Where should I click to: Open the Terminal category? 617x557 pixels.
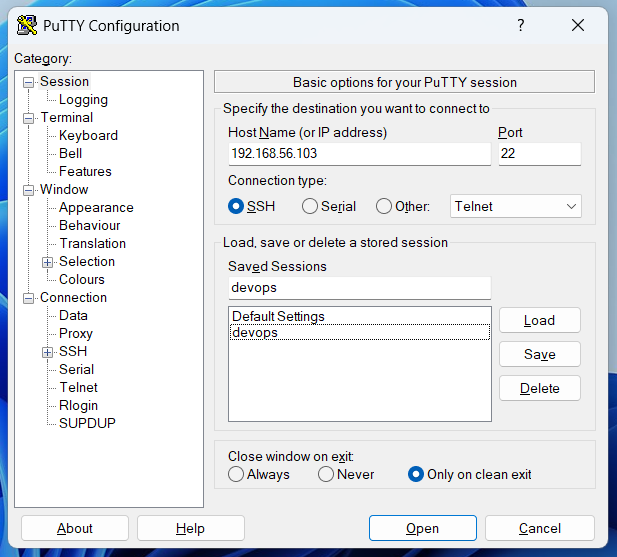coord(67,117)
